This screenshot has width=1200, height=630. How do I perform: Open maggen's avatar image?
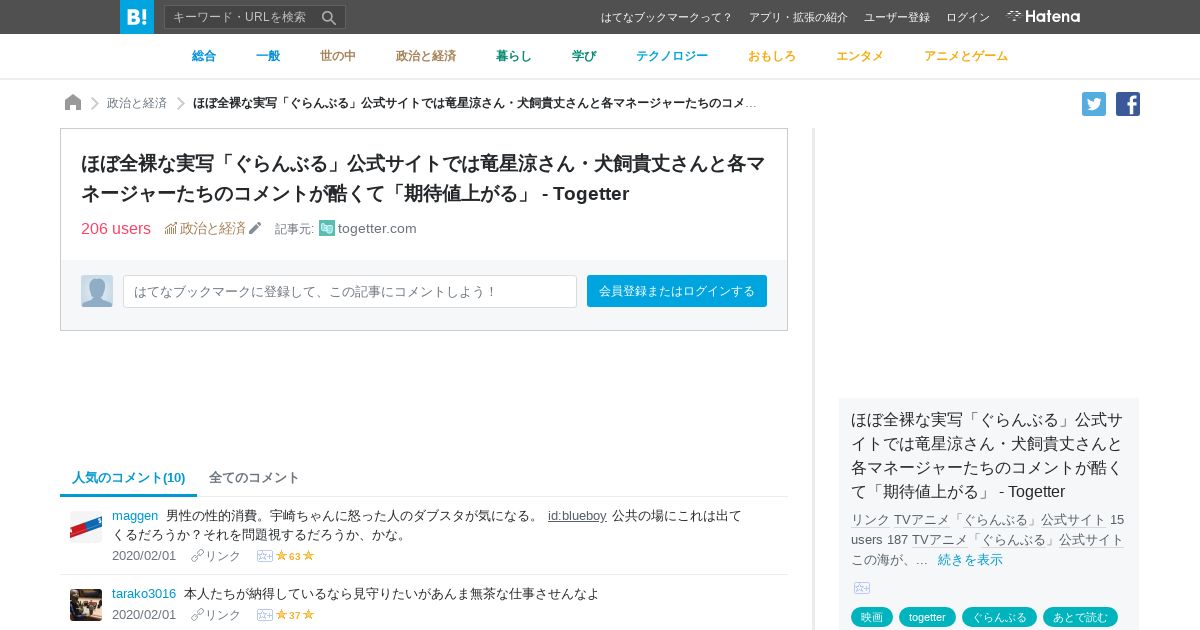click(x=86, y=527)
